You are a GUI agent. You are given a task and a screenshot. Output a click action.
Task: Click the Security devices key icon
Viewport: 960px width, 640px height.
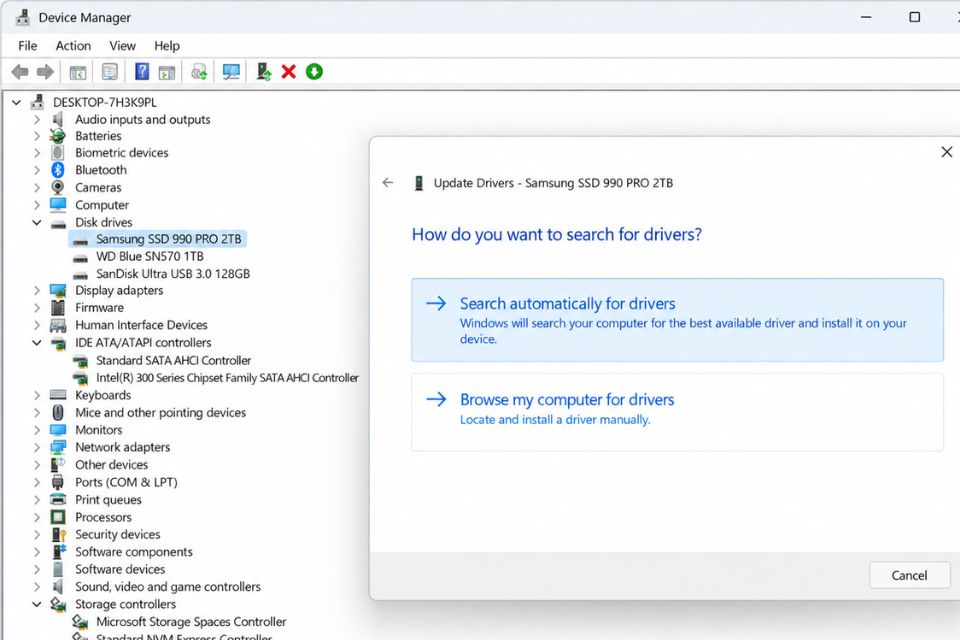pos(58,534)
